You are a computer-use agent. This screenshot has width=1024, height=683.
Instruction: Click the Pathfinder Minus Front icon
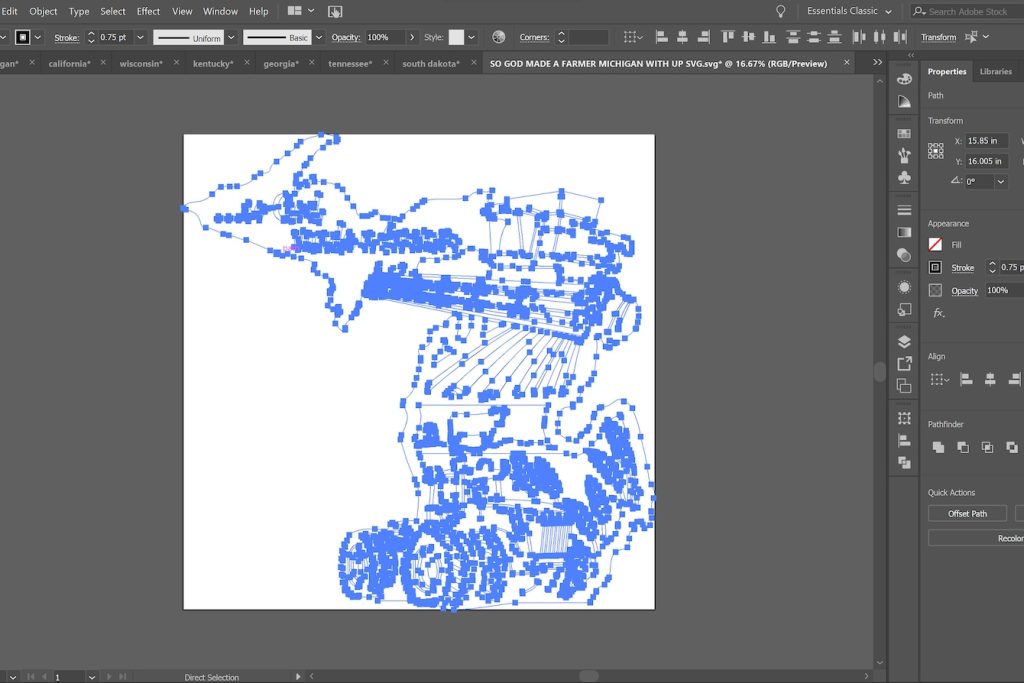click(962, 447)
